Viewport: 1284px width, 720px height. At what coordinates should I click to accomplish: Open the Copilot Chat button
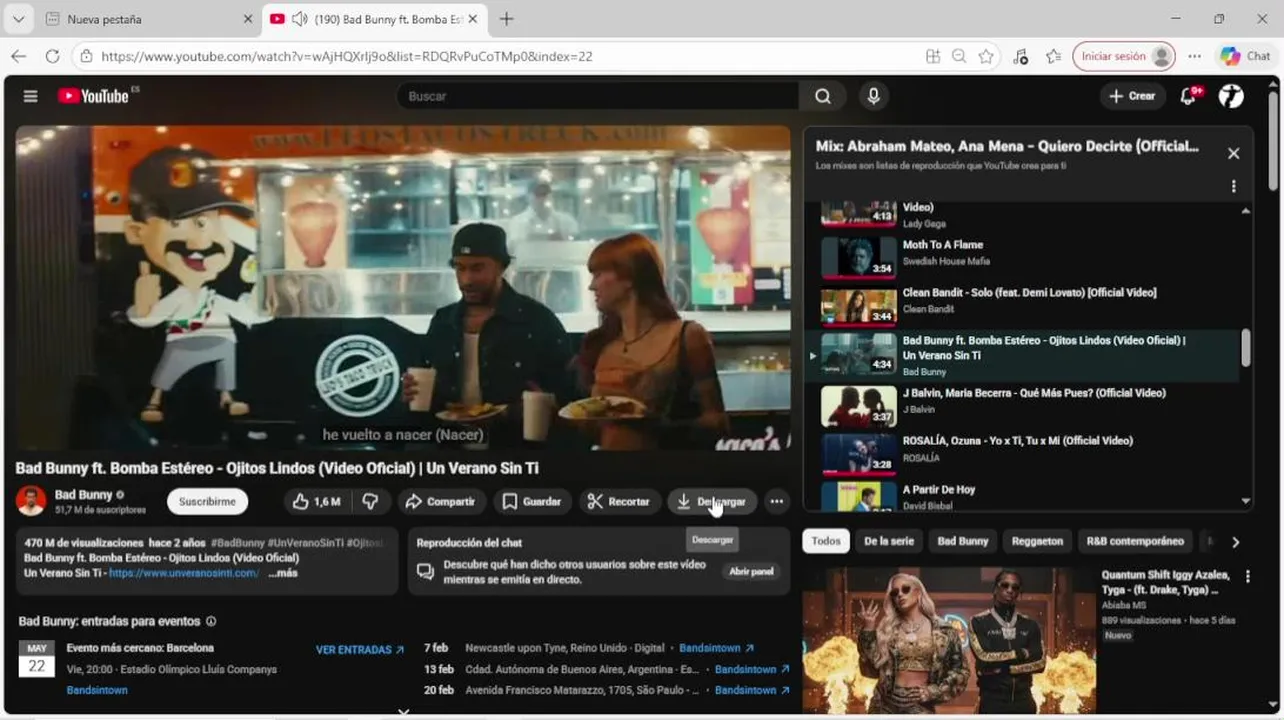[x=1245, y=56]
